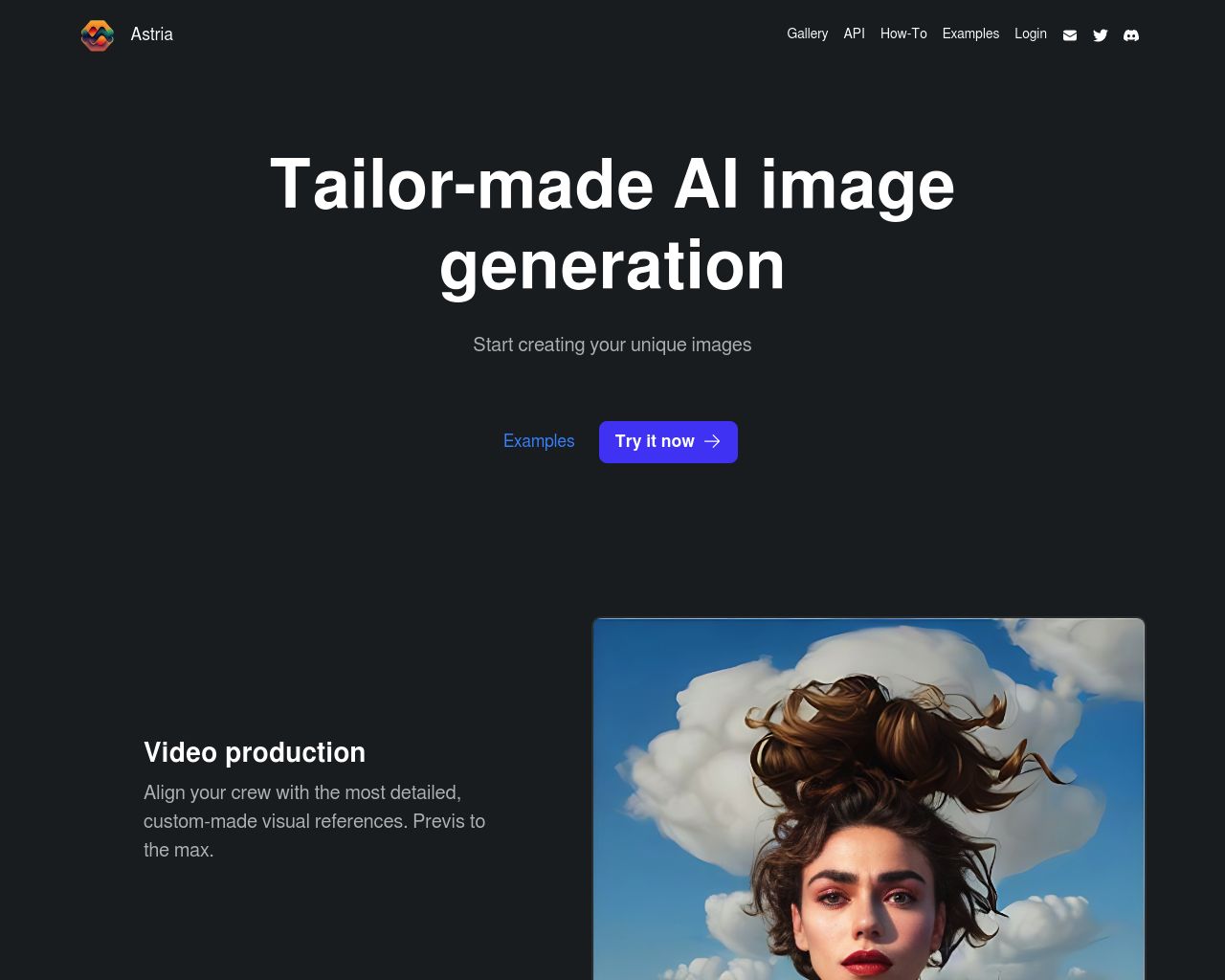Click the Video production heading
1225x980 pixels.
click(255, 752)
